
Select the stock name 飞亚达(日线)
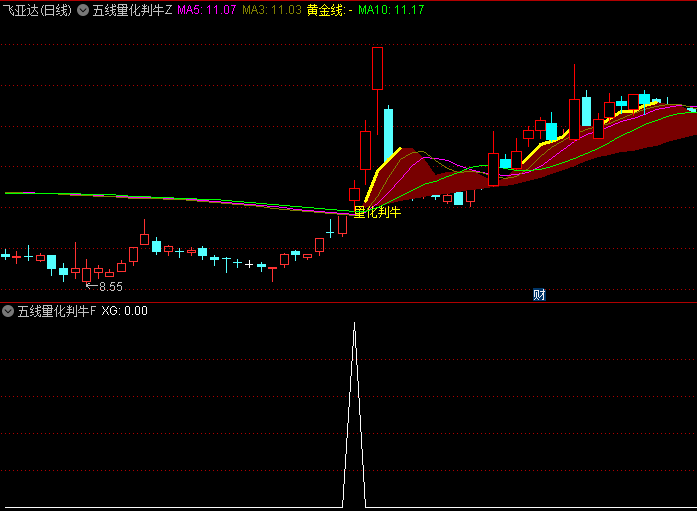[38, 10]
